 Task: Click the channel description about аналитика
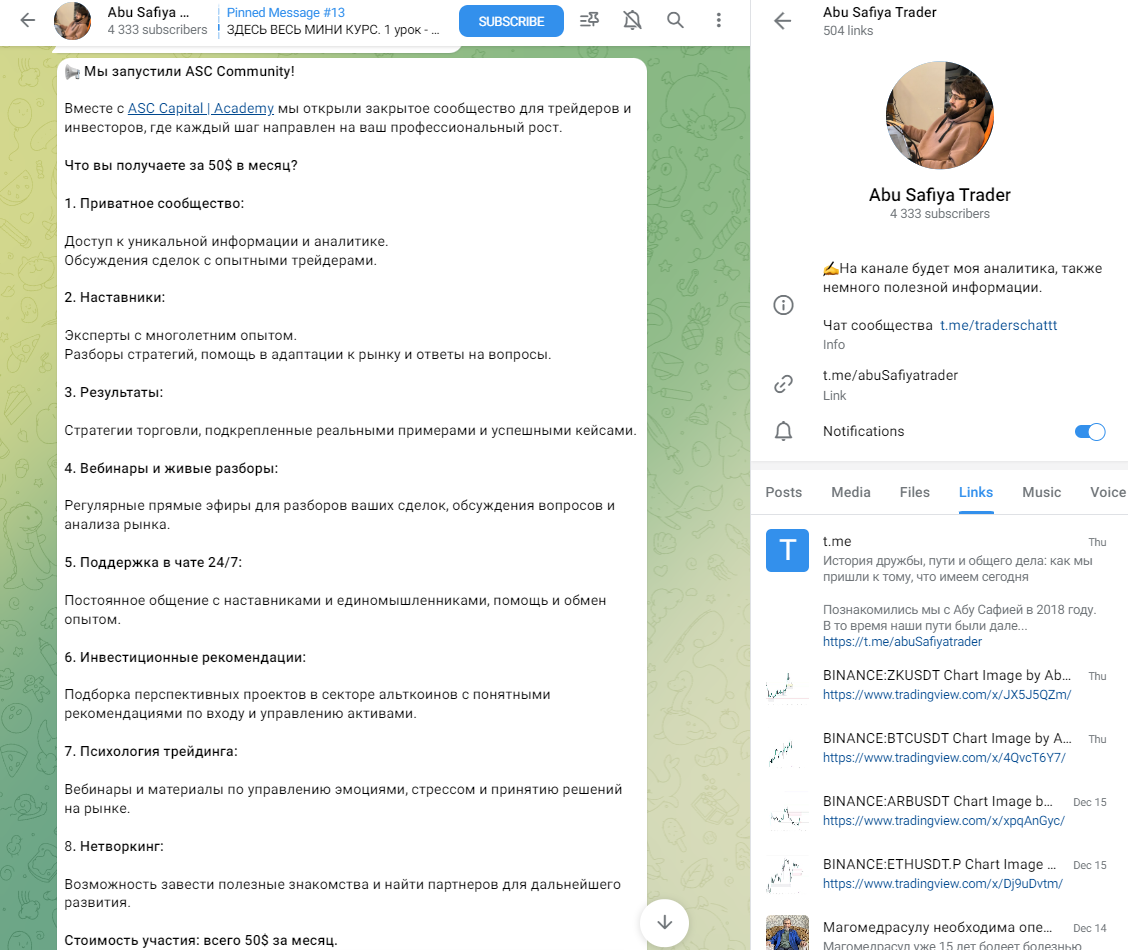(x=963, y=278)
